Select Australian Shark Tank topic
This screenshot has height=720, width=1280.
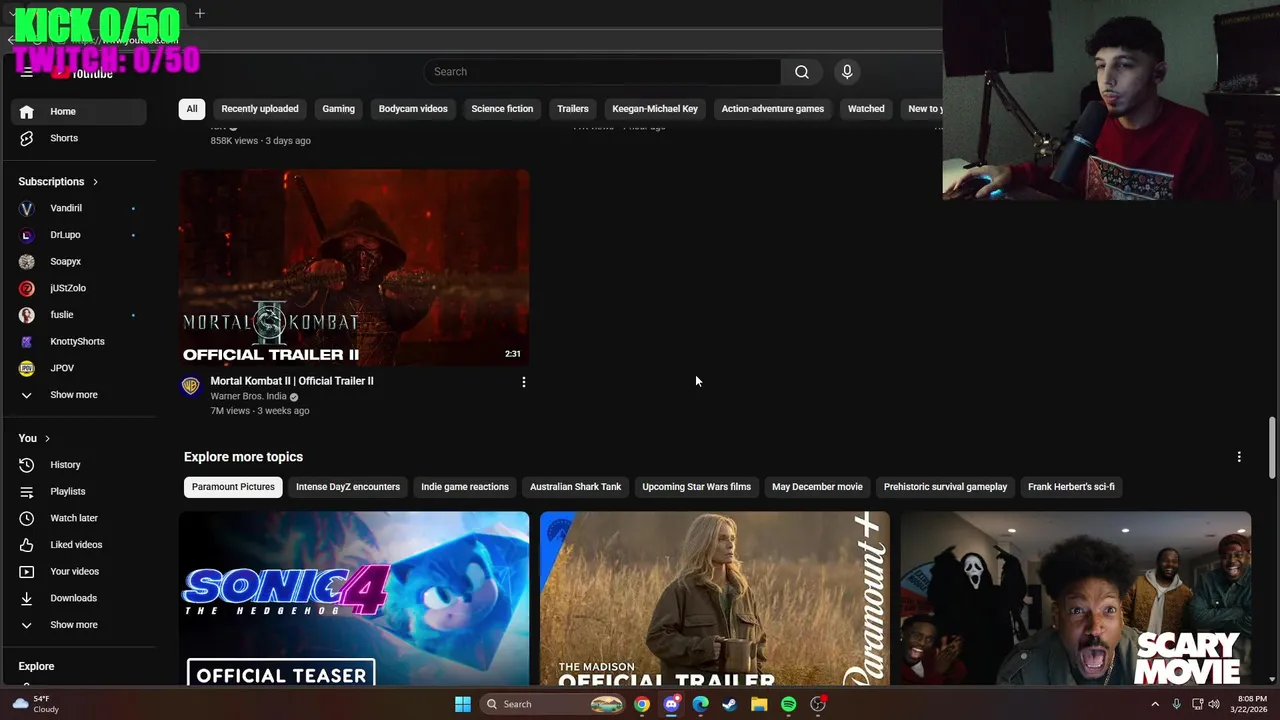575,487
